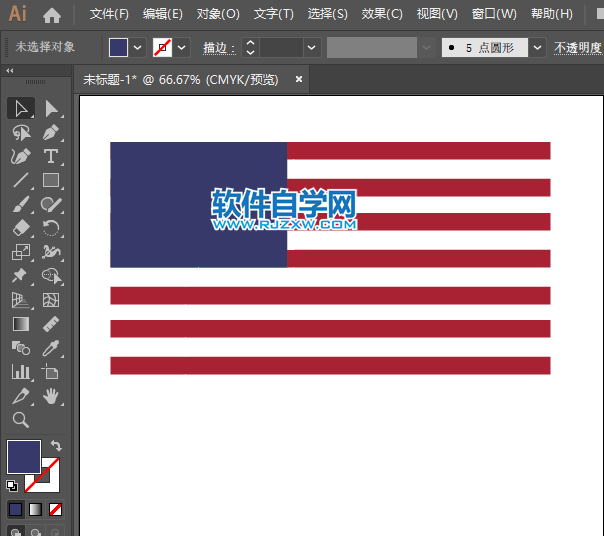Collapse the tools panel double arrows
This screenshot has width=604, height=536.
coord(10,71)
